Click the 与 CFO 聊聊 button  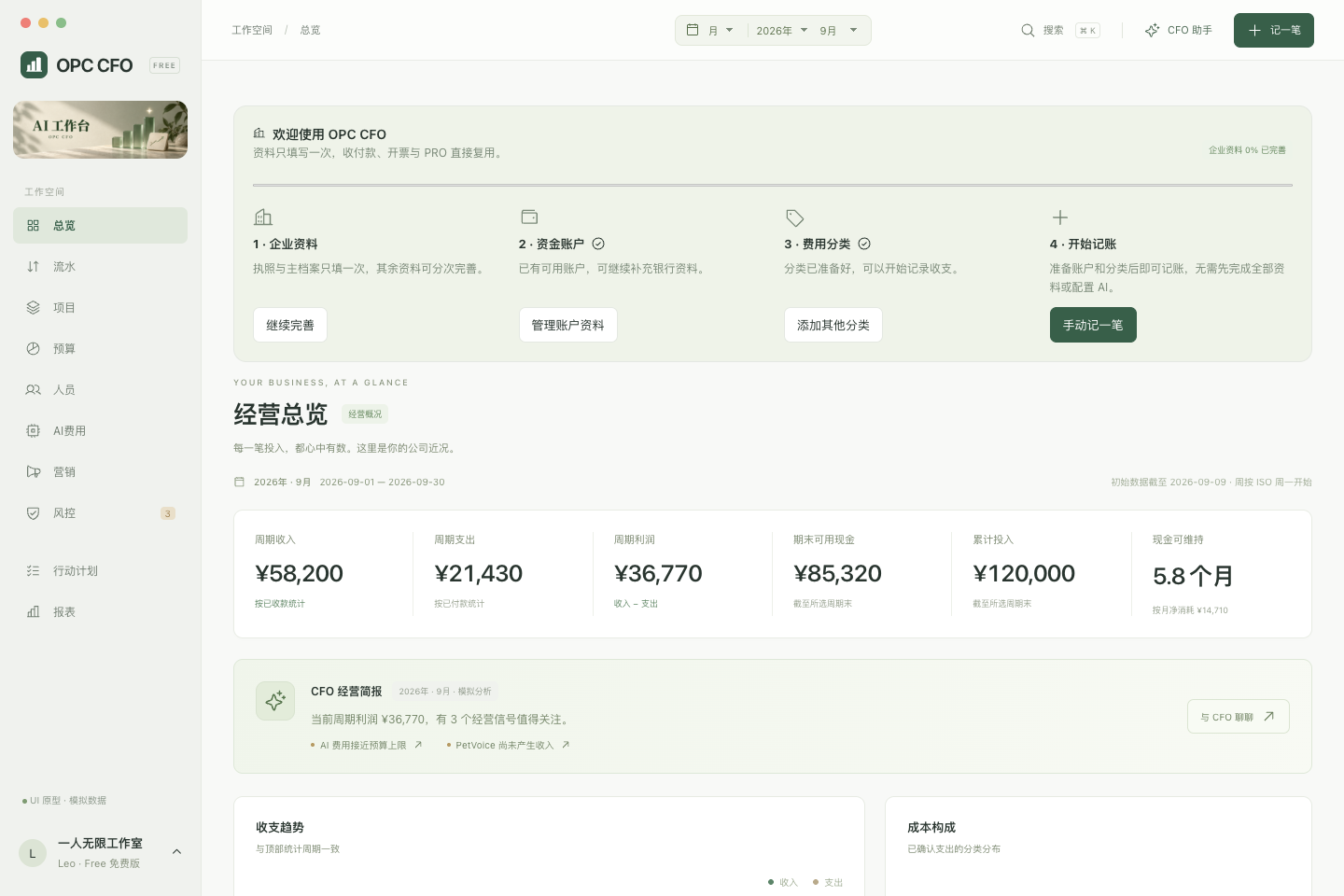pos(1238,716)
